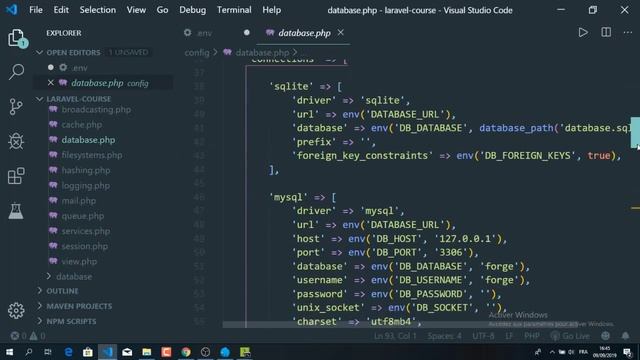Click the errors and warnings status indicator
The image size is (640, 360).
coord(28,336)
